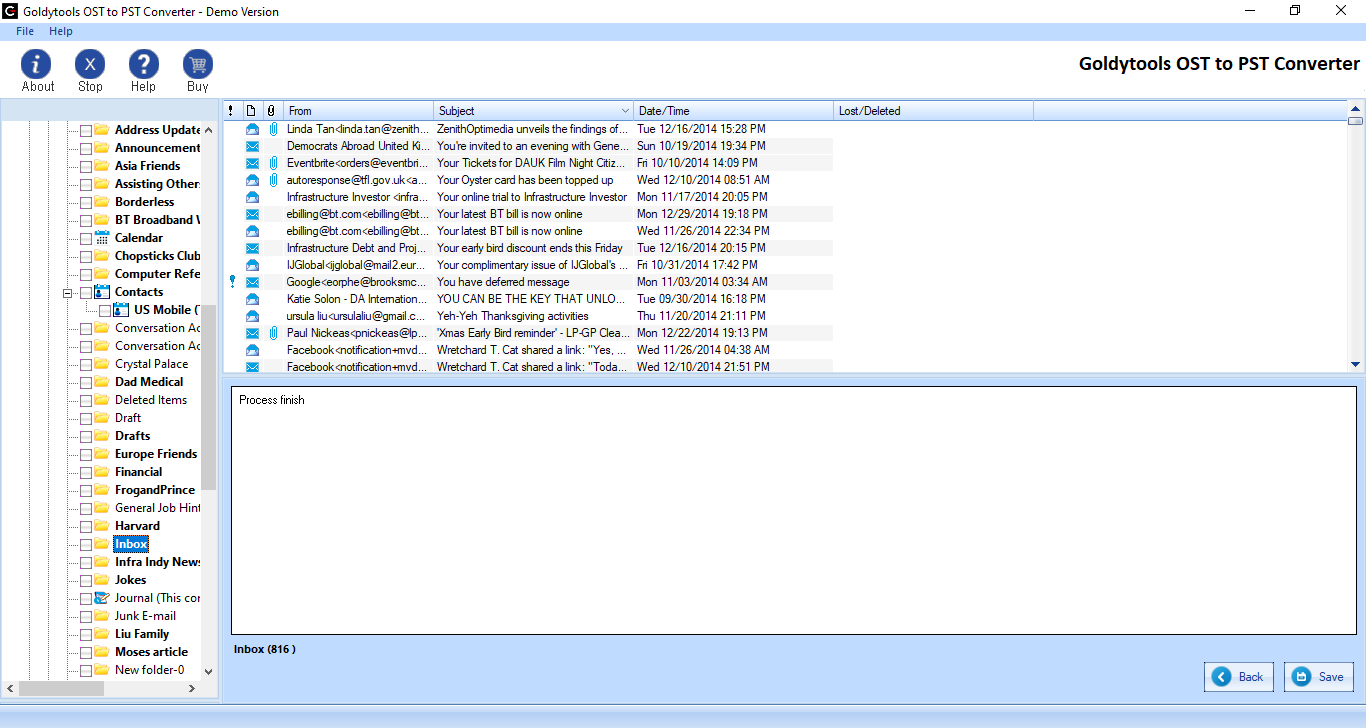Go Back to previous step
1366x728 pixels.
[1239, 677]
